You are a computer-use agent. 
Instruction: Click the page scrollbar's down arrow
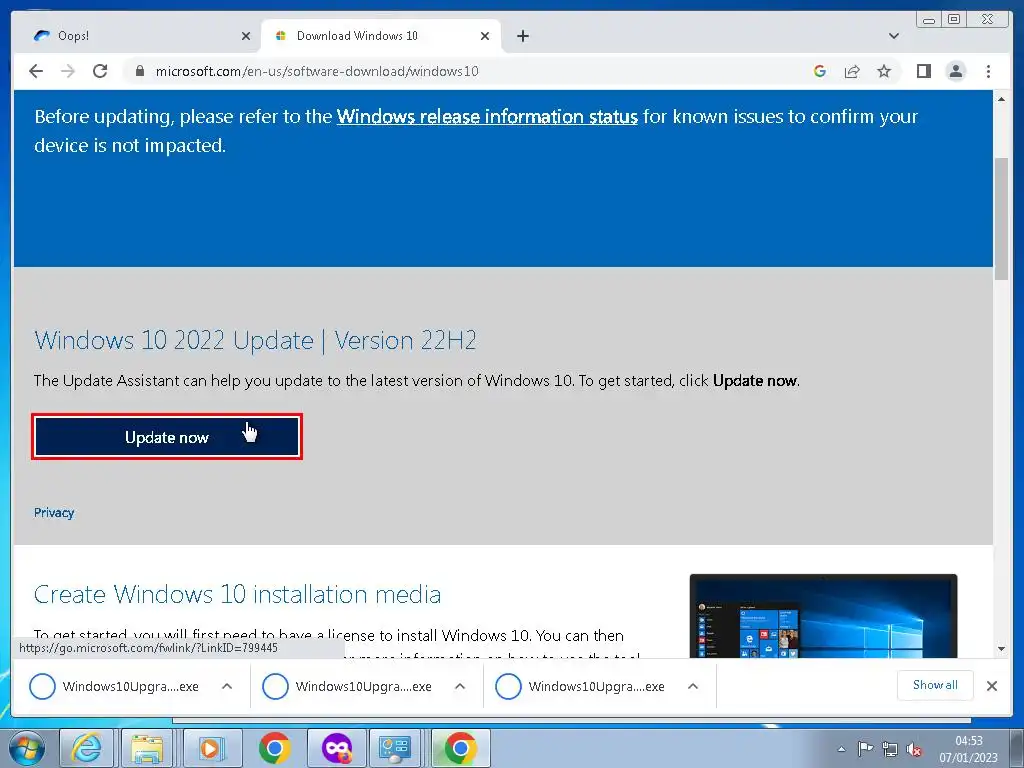pos(1001,649)
